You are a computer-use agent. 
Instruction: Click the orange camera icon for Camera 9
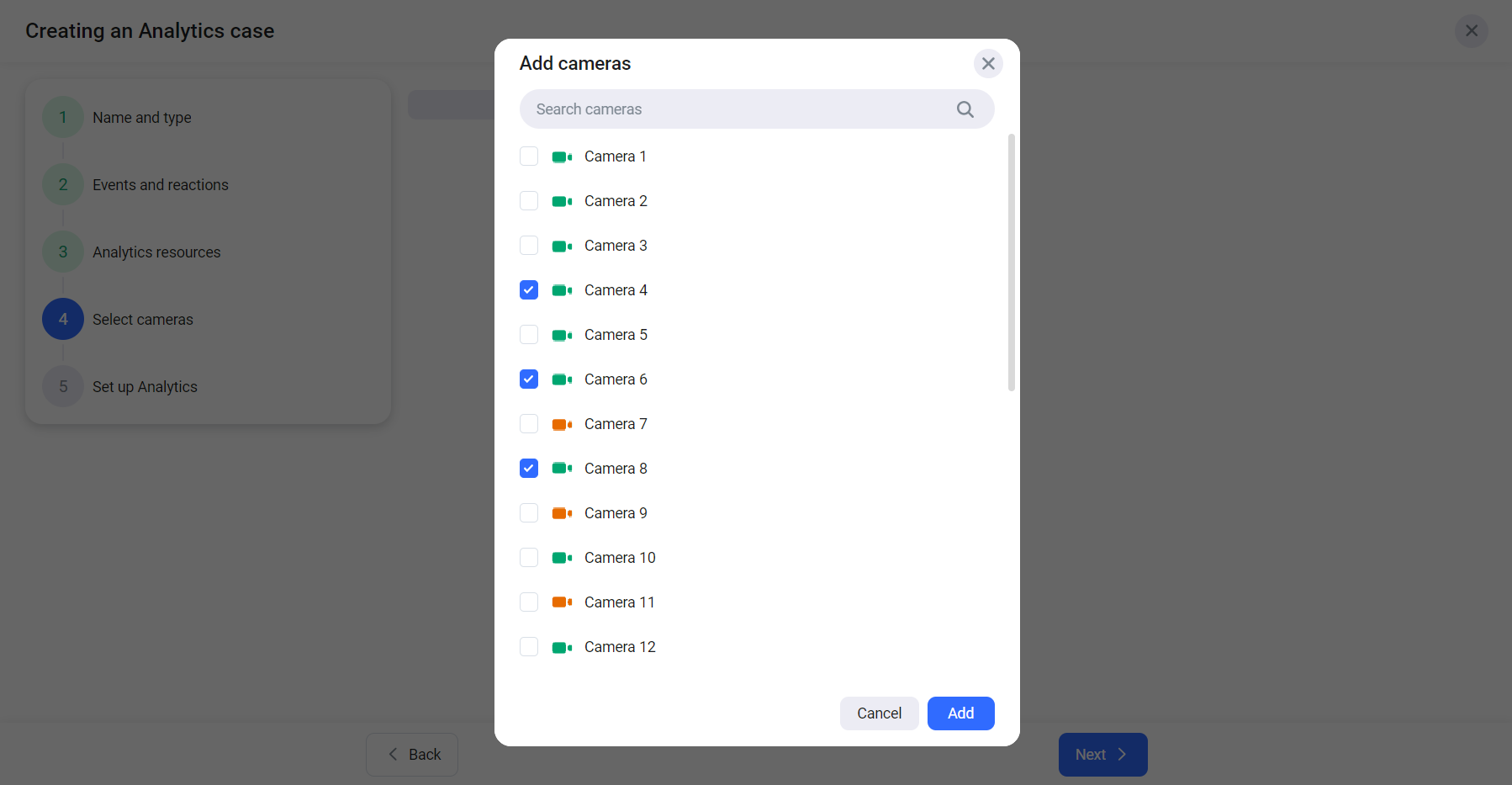pos(562,514)
